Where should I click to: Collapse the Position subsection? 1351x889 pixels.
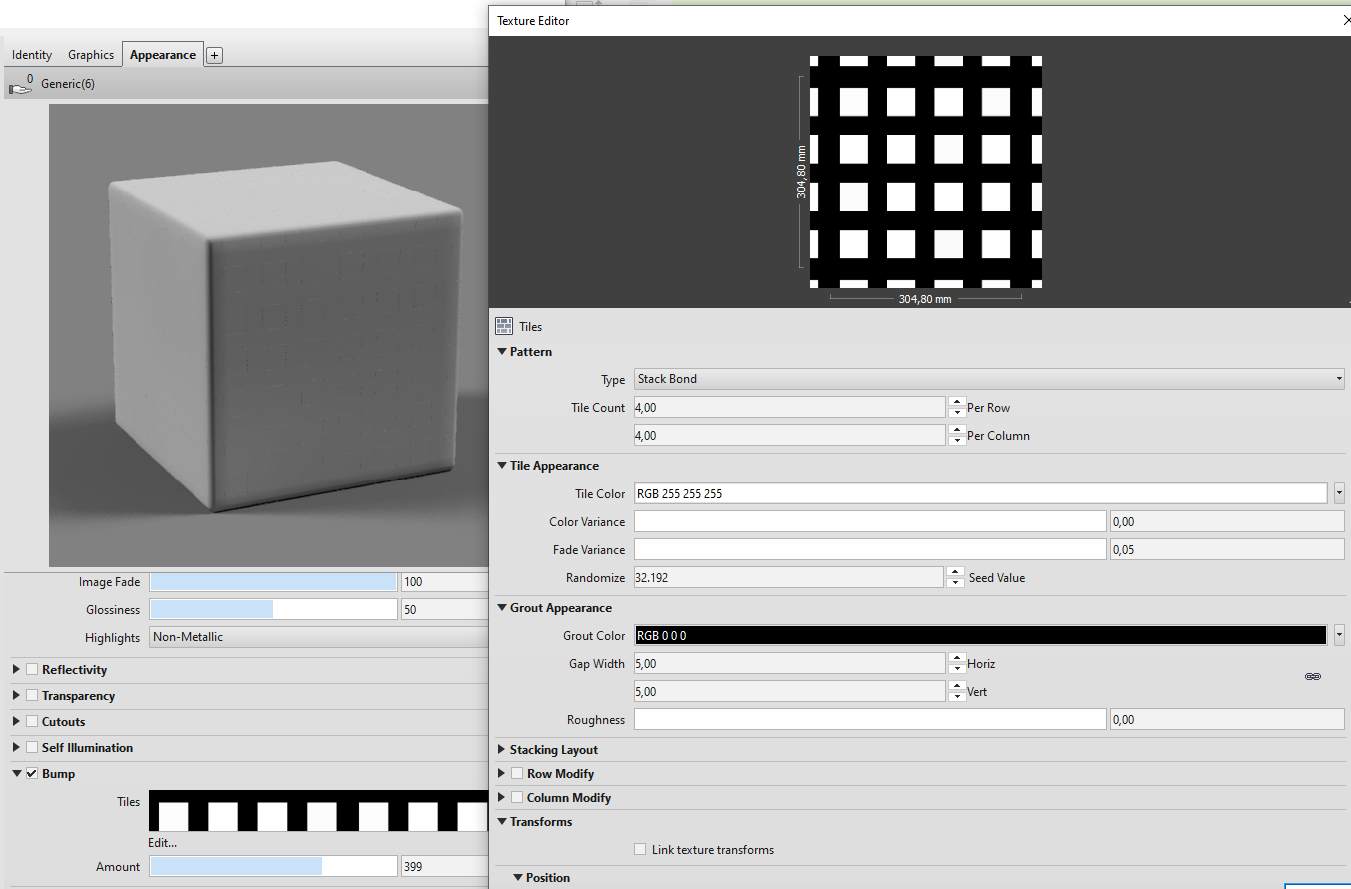coord(518,878)
